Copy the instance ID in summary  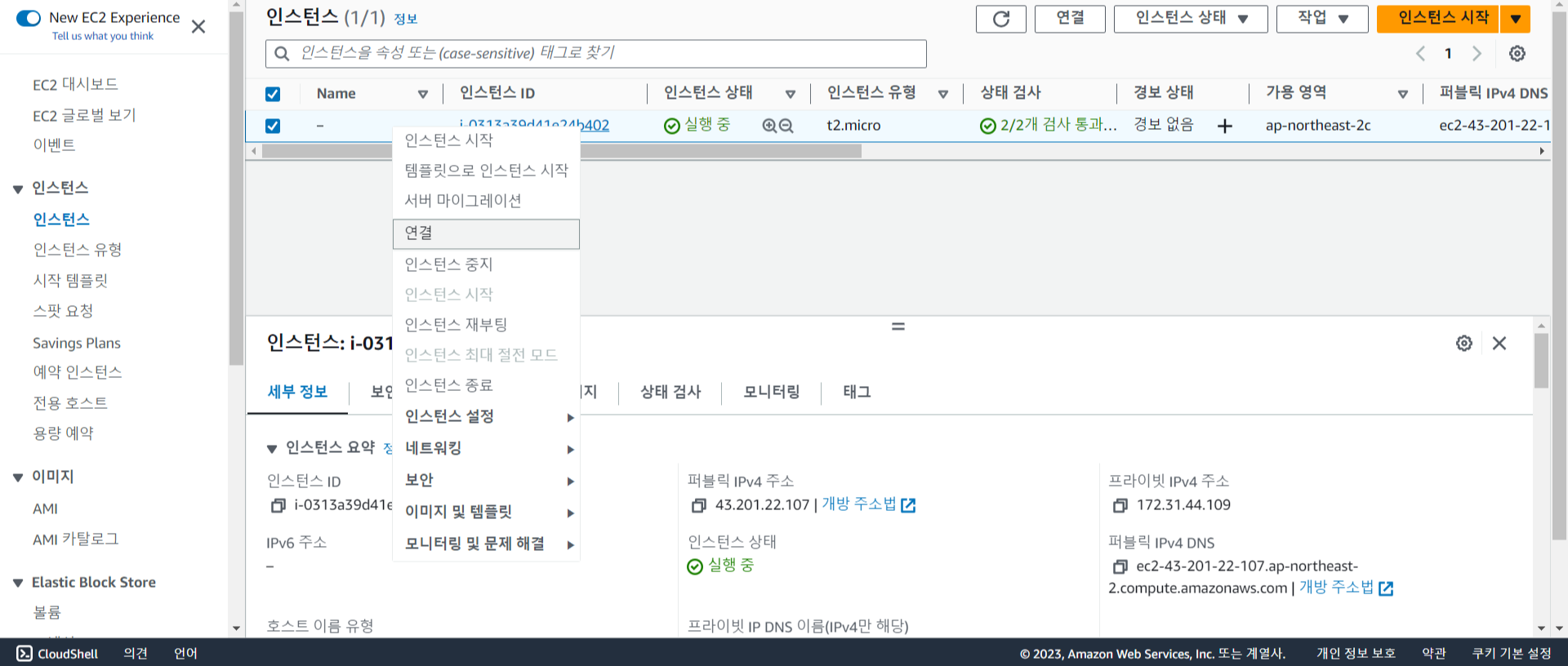(x=278, y=506)
